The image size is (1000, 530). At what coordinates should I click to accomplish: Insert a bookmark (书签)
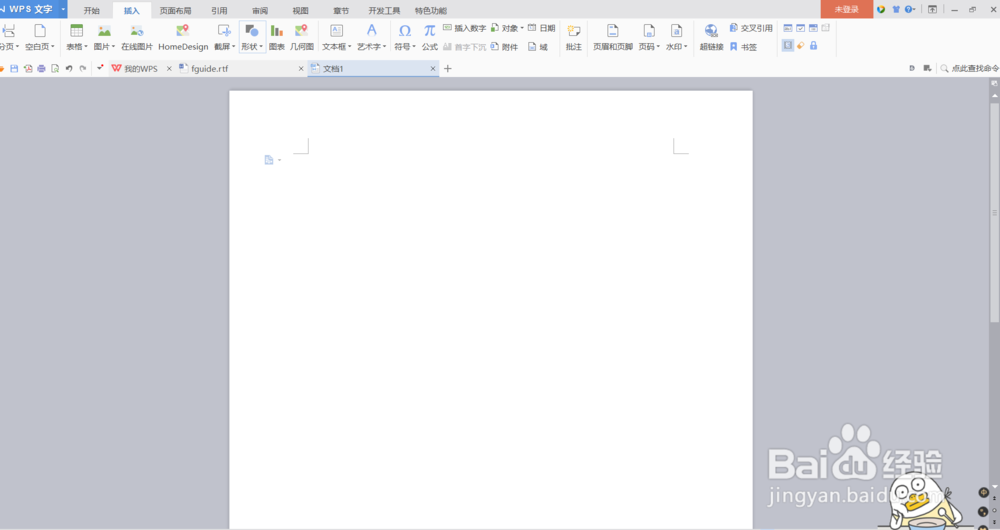pyautogui.click(x=743, y=47)
